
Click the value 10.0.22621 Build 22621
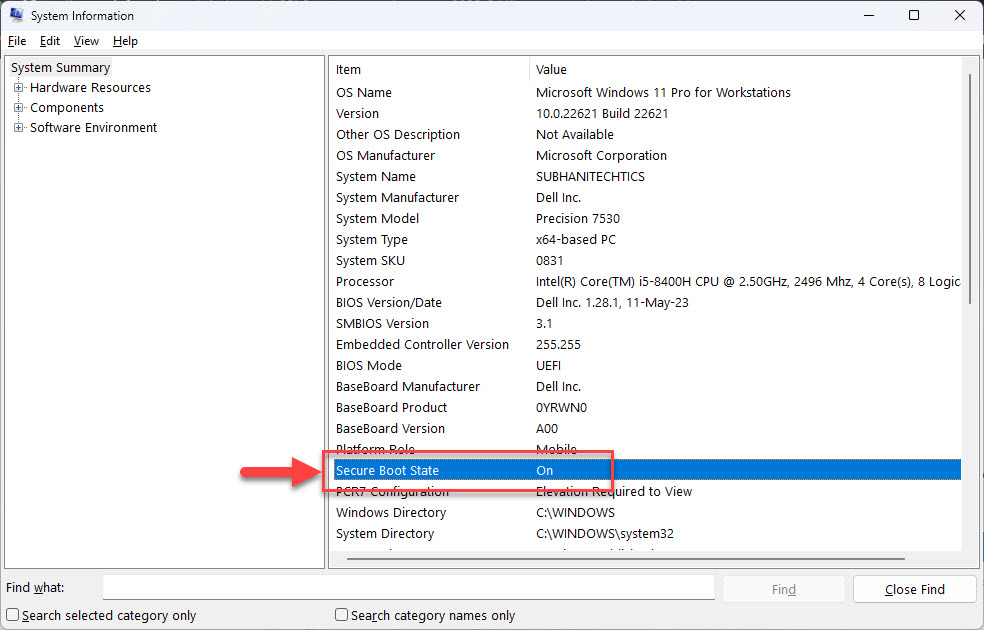[x=602, y=114]
